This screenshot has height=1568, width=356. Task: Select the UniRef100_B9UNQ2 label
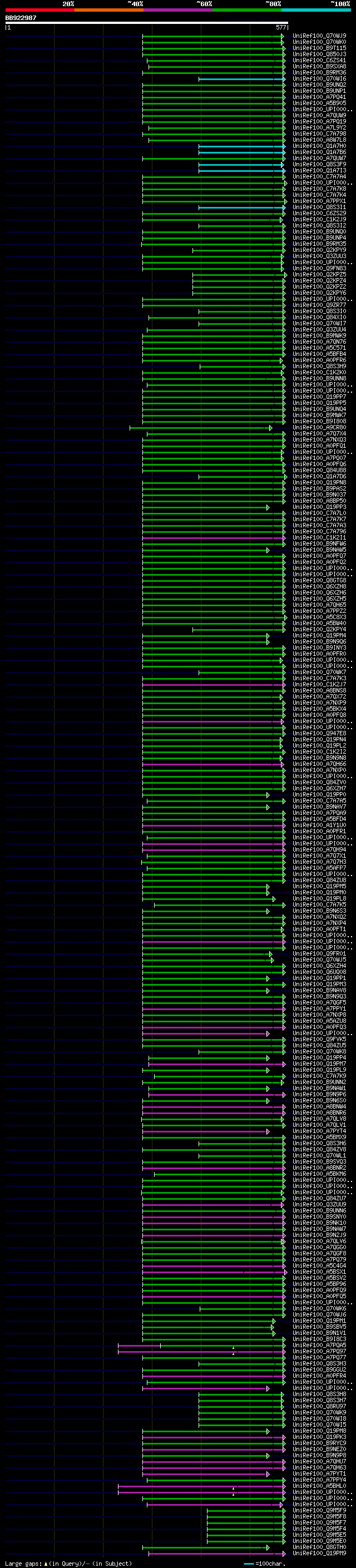tap(319, 85)
